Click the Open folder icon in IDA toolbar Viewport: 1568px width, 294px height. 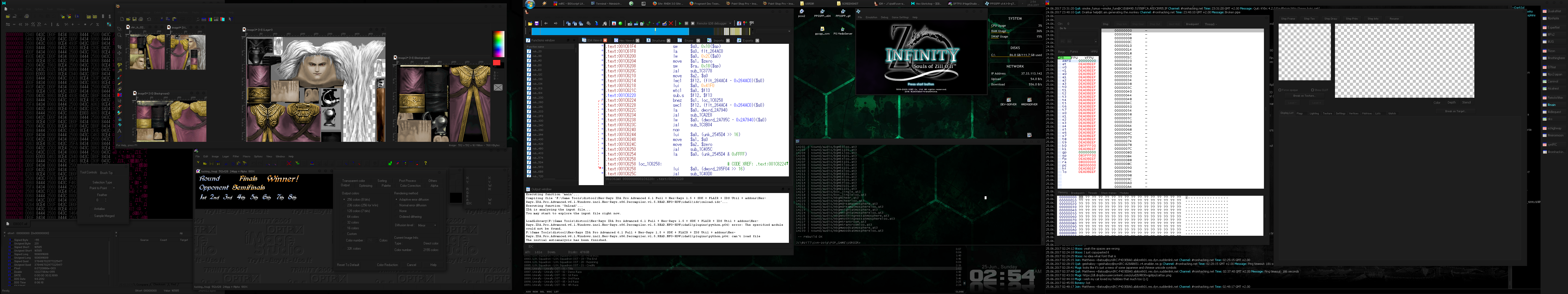coord(530,23)
